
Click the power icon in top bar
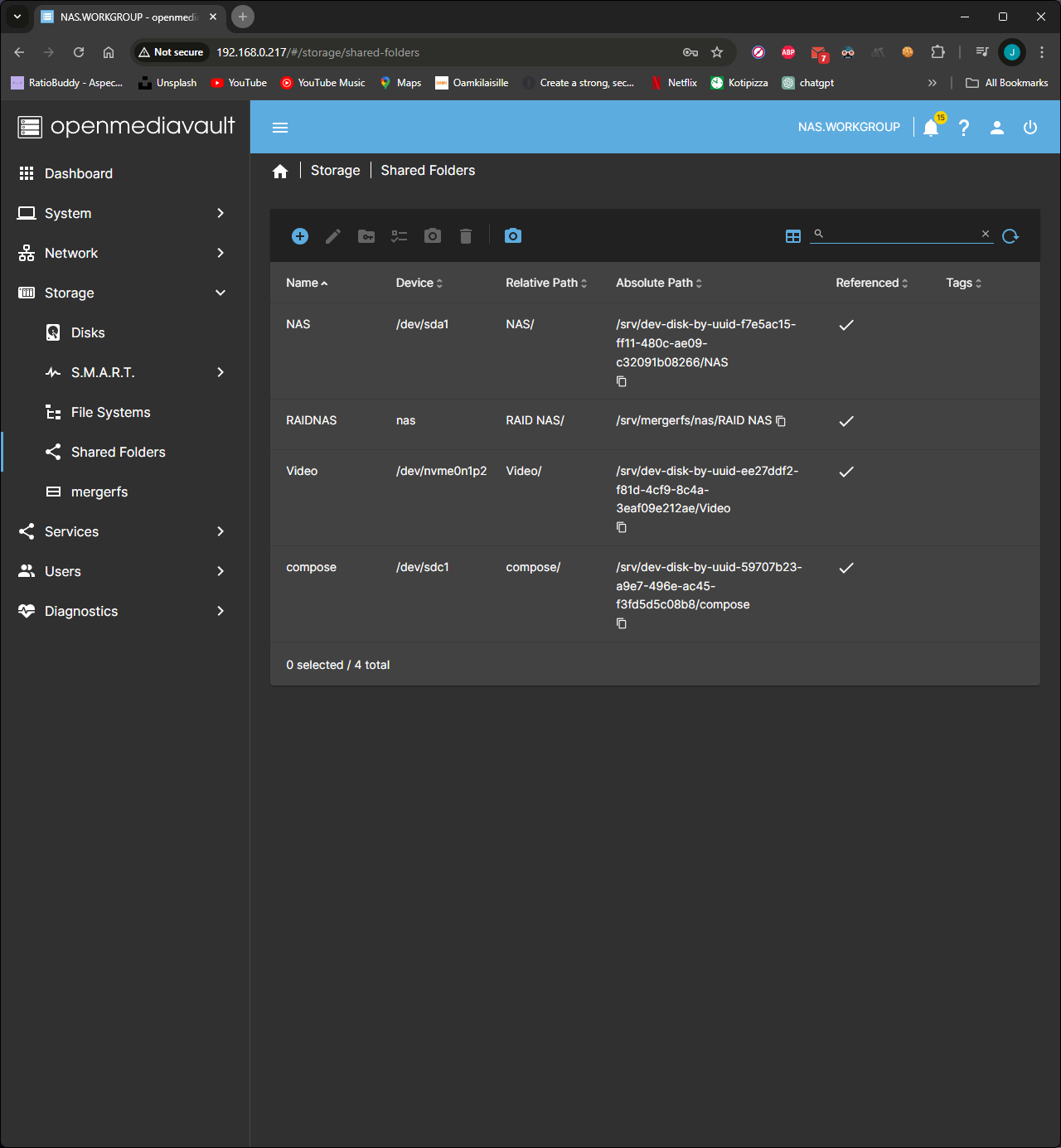tap(1030, 128)
